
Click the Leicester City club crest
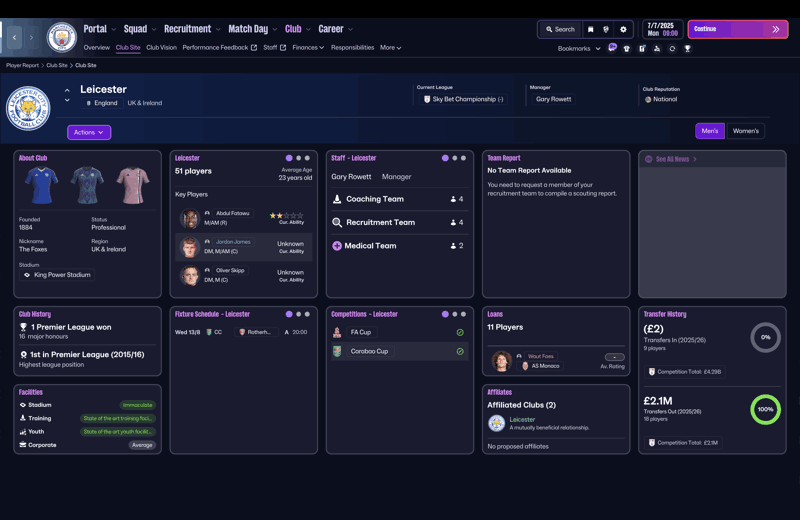point(28,108)
